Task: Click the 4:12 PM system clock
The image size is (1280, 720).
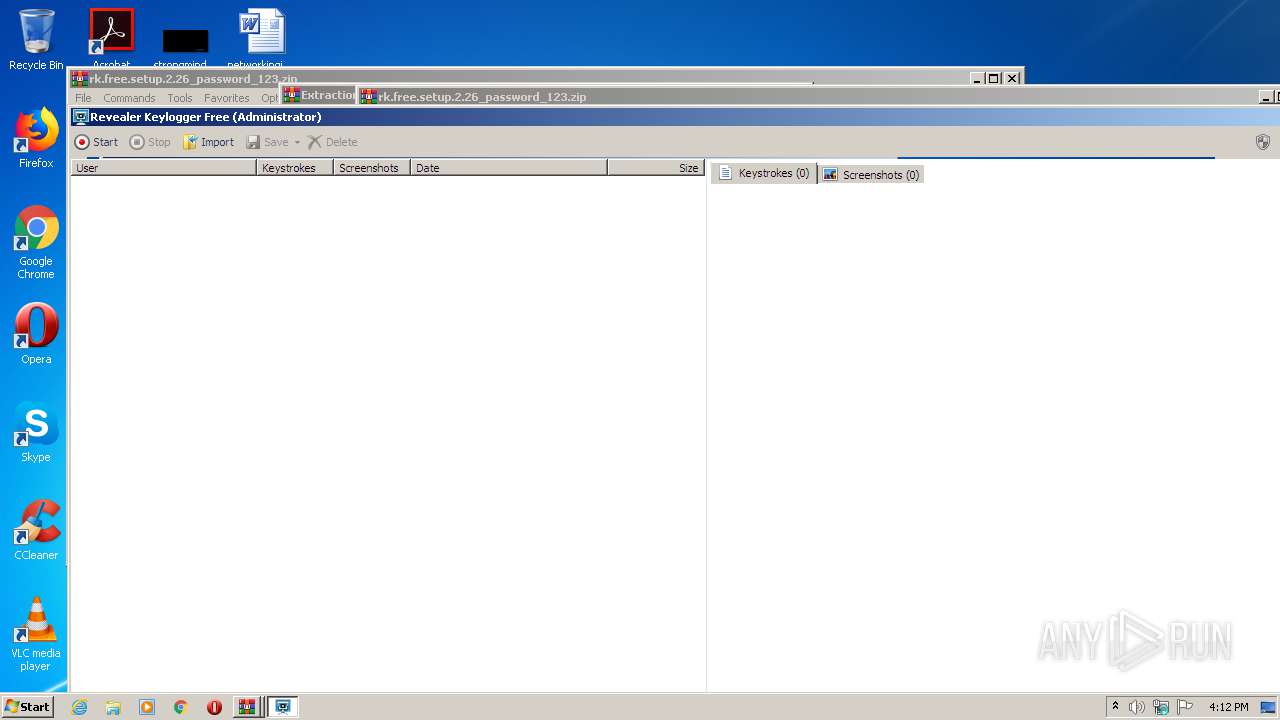Action: point(1228,707)
